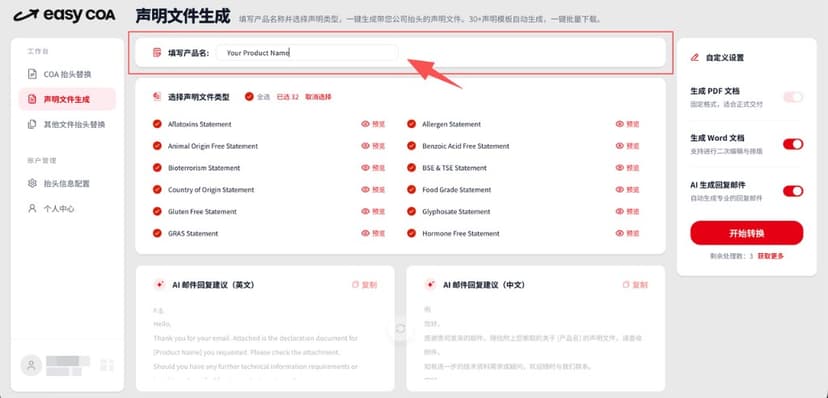Screen dimensions: 828x398
Task: Click the 声明文件生成 page title
Action: tap(183, 16)
